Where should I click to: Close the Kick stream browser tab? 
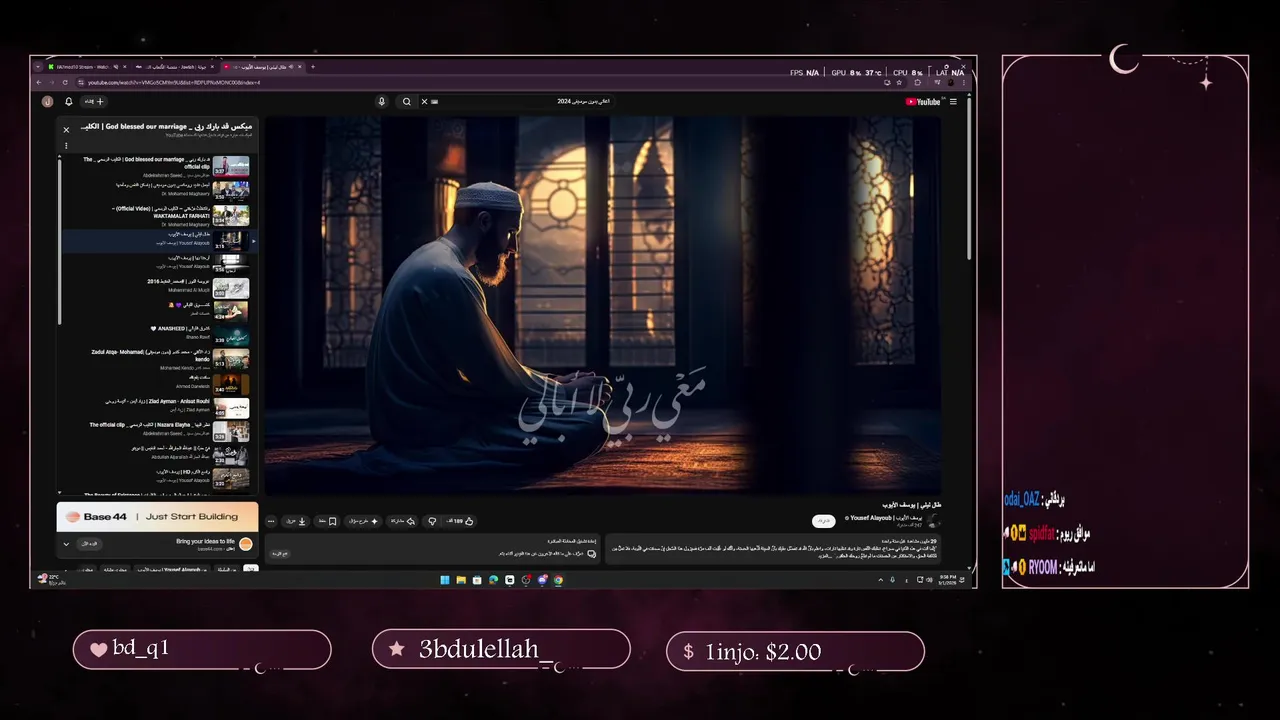coord(124,67)
